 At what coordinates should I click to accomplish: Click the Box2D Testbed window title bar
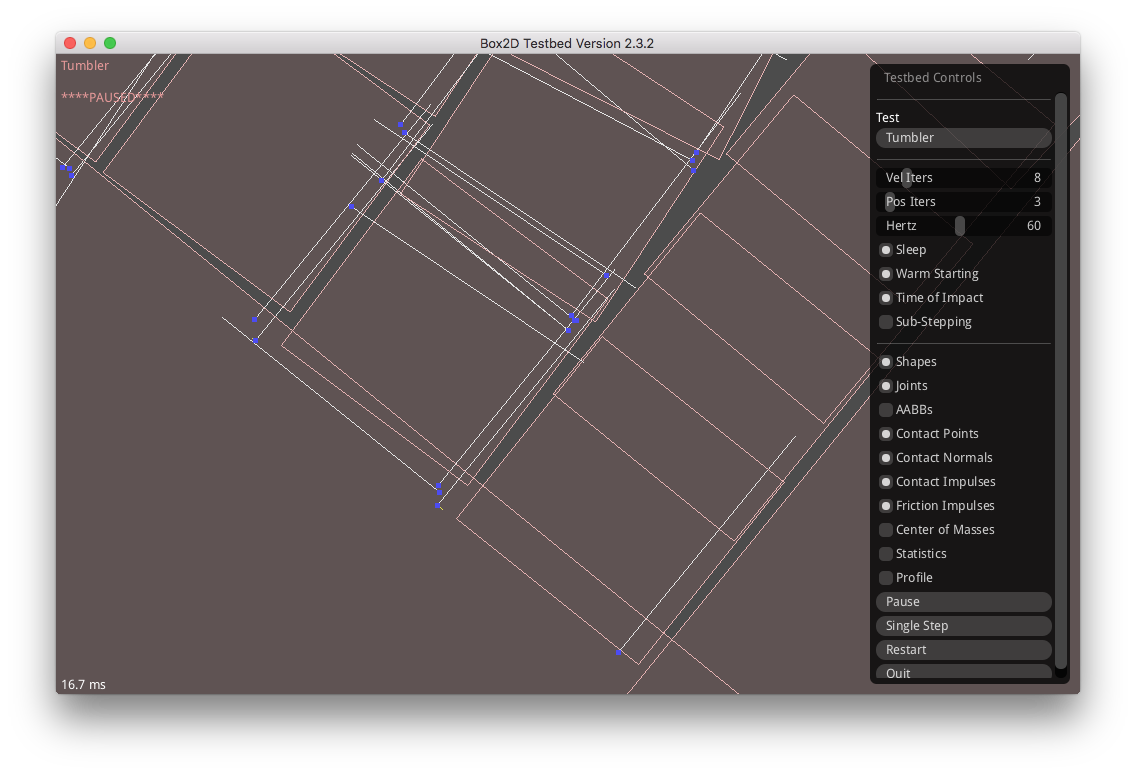[x=567, y=43]
